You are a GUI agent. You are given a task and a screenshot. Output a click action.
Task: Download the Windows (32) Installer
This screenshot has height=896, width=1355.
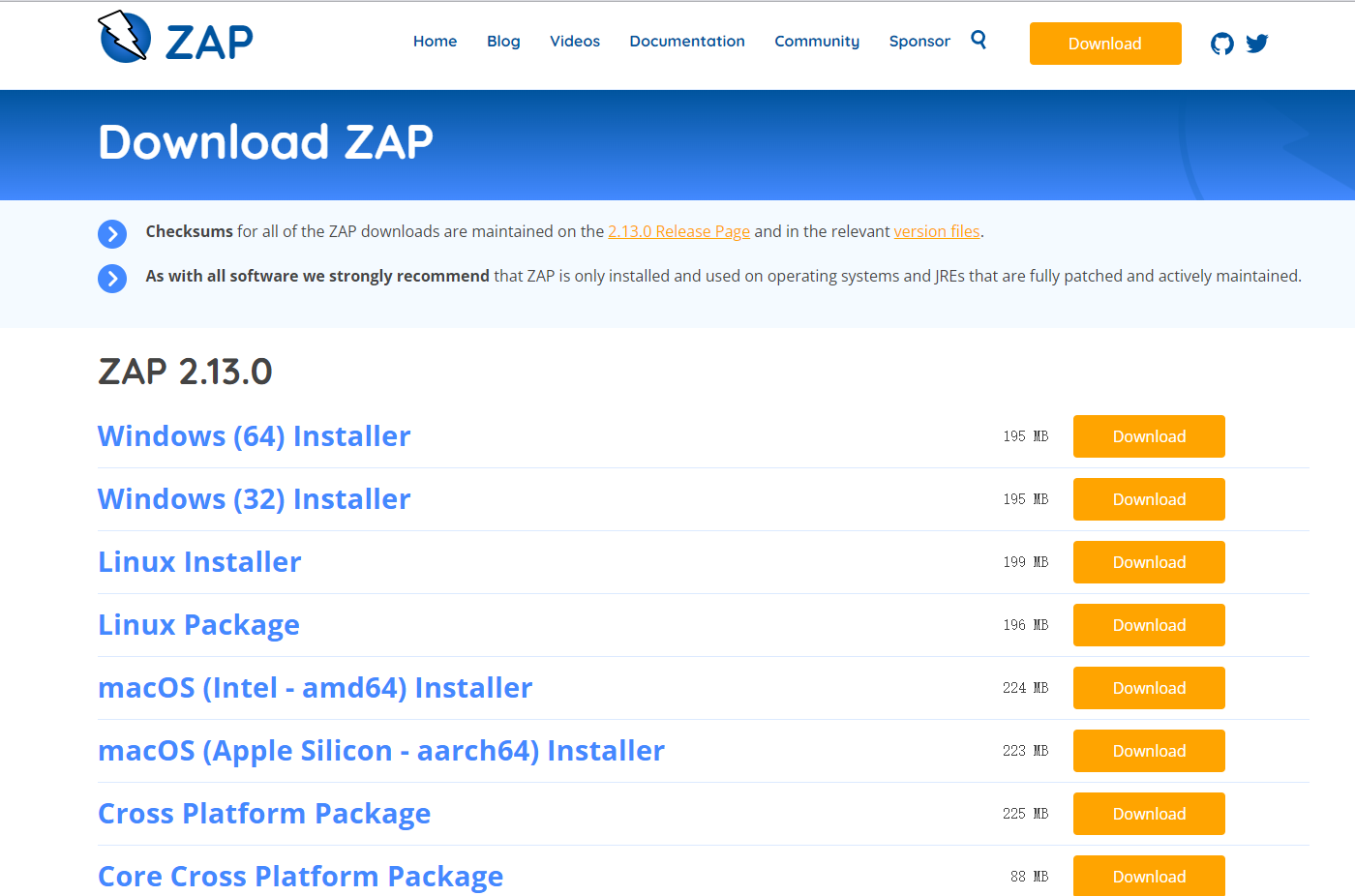point(1149,499)
